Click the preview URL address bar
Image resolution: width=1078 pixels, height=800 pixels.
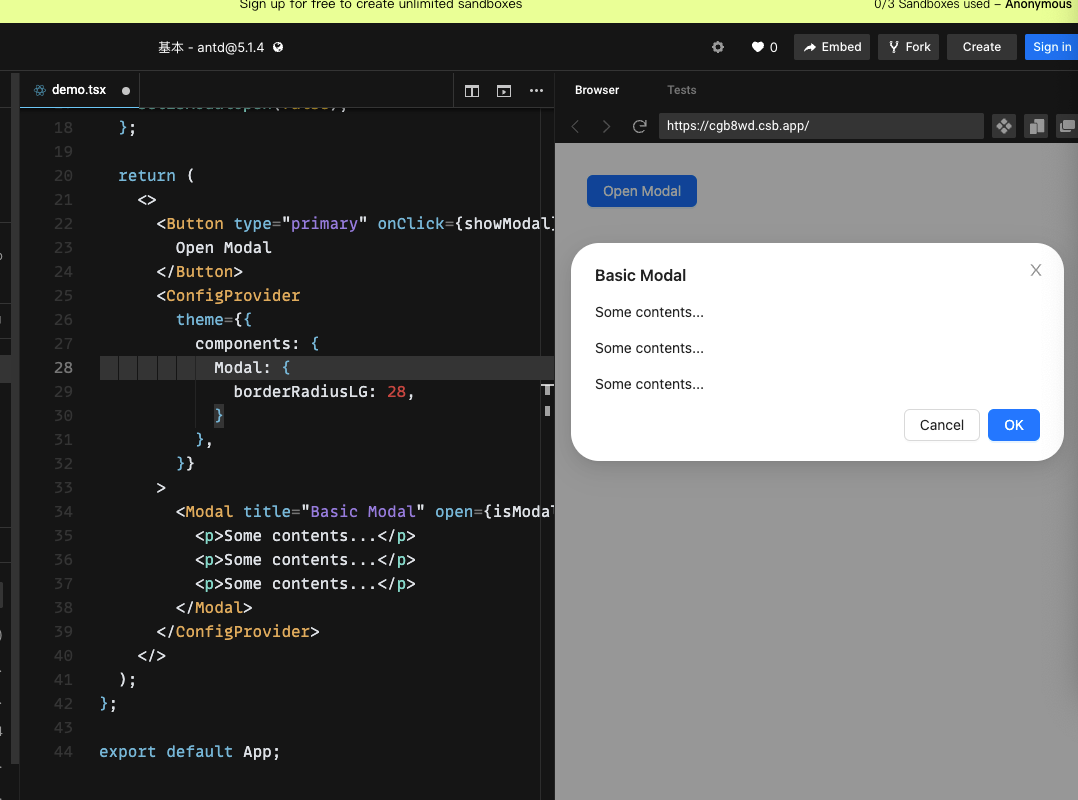tap(820, 126)
